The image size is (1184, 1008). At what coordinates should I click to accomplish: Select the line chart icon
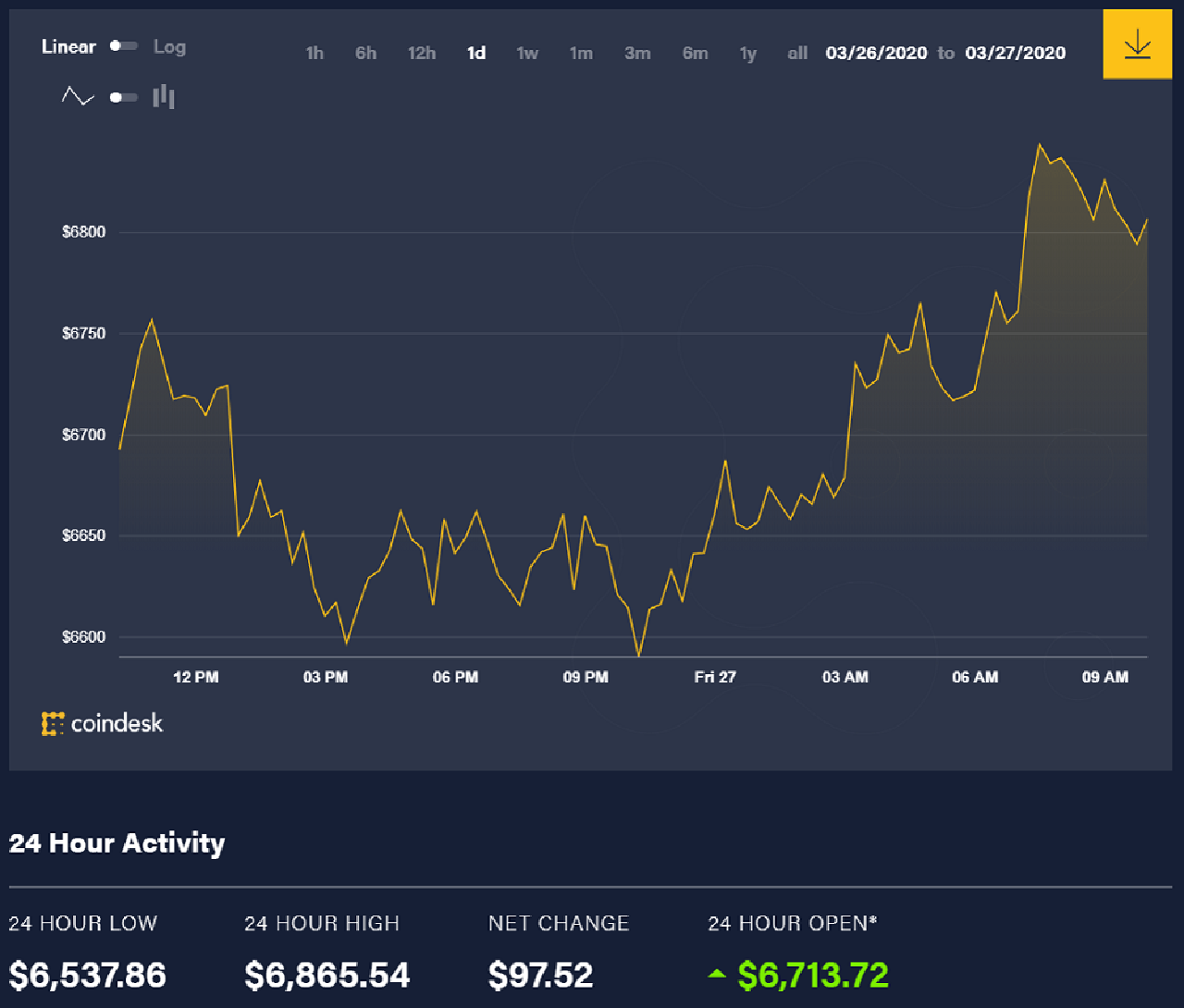[x=78, y=96]
